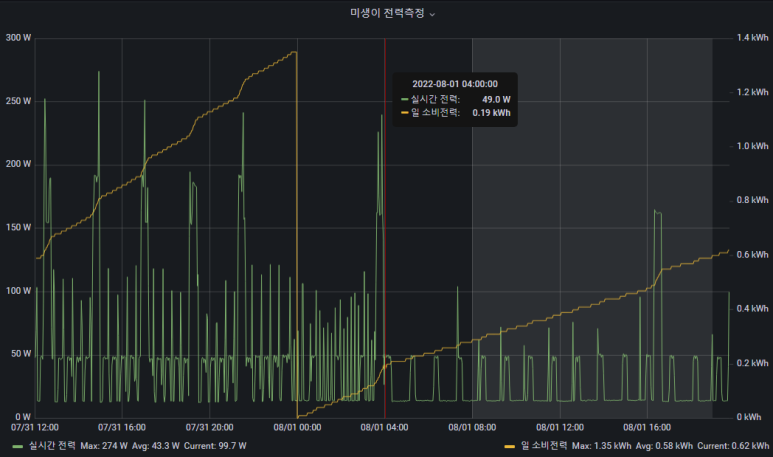The height and width of the screenshot is (457, 773).
Task: Click the 07/31 12:00 time axis label
Action: pos(35,427)
